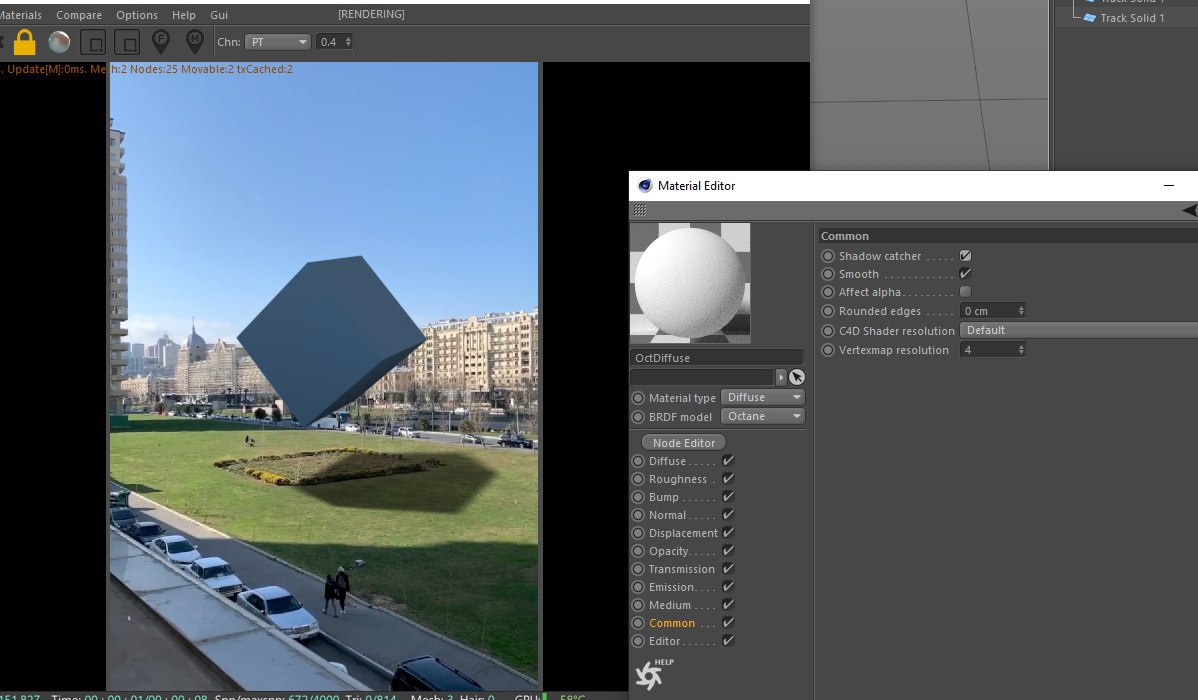Click the Track Solid 1 object icon

click(x=1090, y=18)
